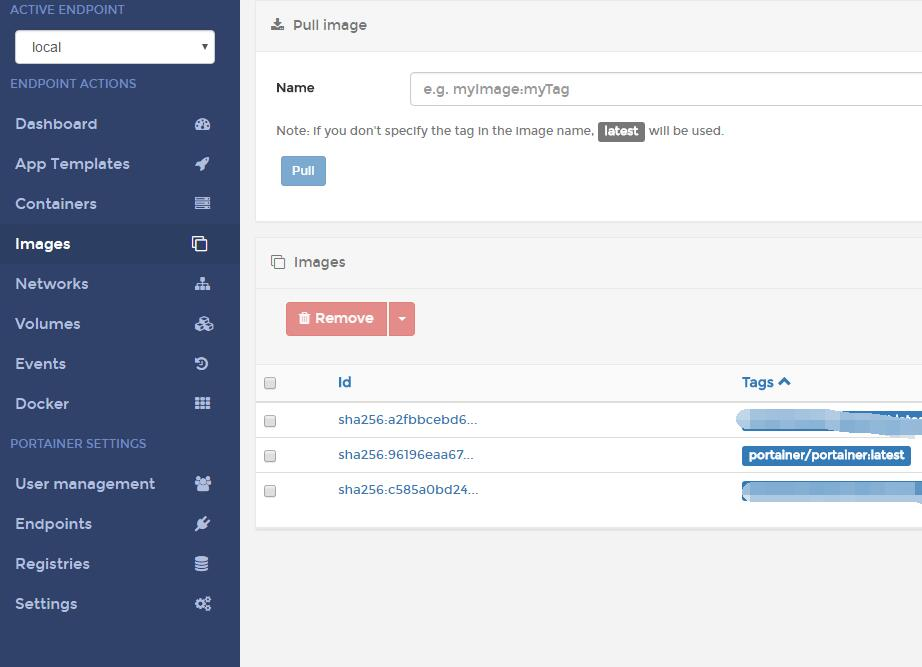Select the portainer/portainer:latest image row checkbox
Viewport: 922px width, 667px height.
pyautogui.click(x=270, y=456)
